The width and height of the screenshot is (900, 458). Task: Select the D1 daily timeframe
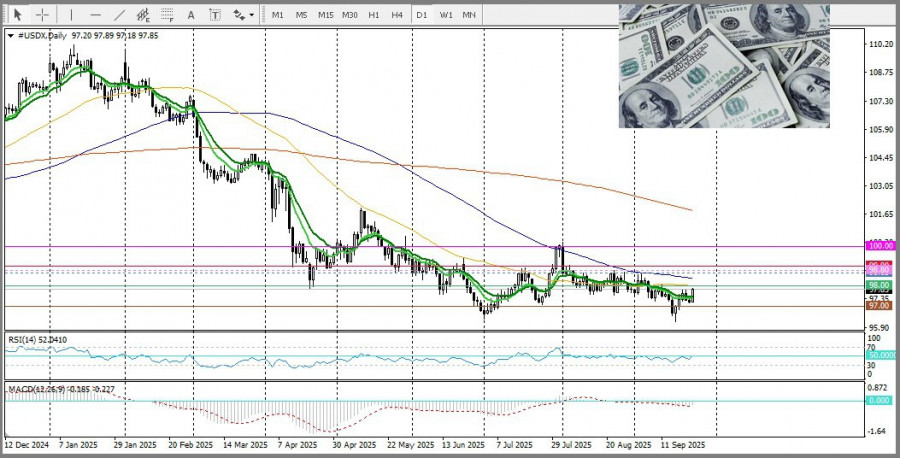422,15
